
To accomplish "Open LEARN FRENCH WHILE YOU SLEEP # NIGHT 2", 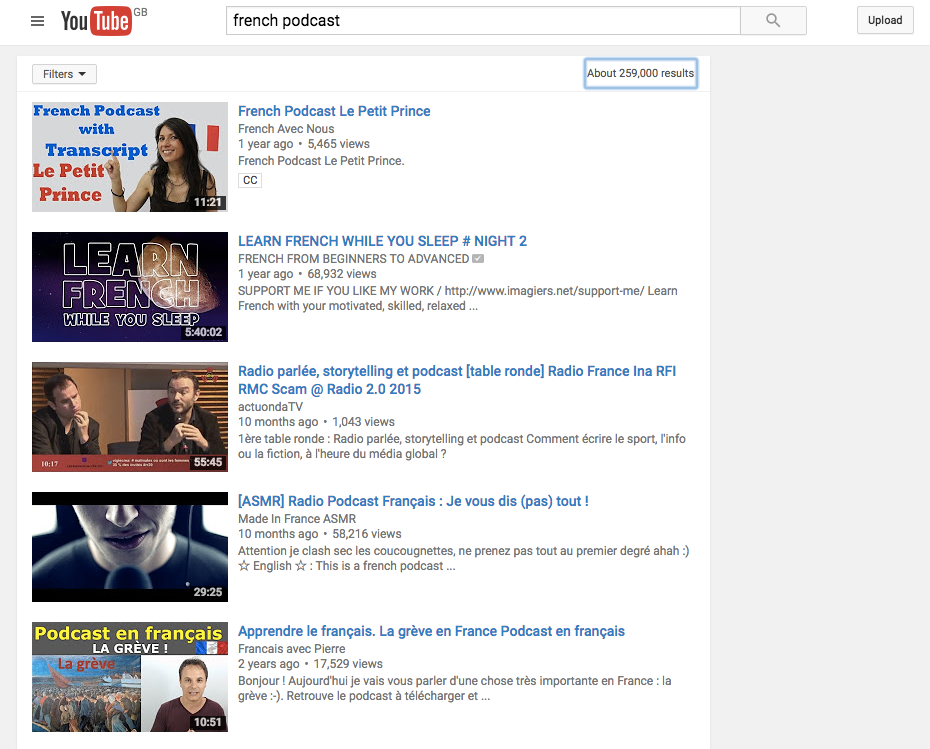I will tap(383, 241).
